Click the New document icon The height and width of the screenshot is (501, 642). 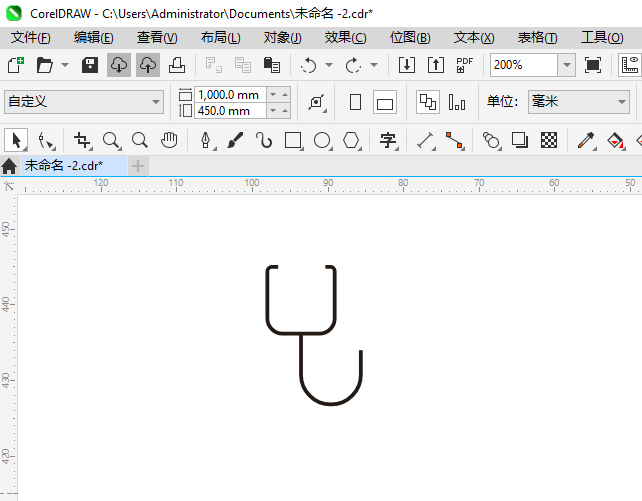pos(16,65)
